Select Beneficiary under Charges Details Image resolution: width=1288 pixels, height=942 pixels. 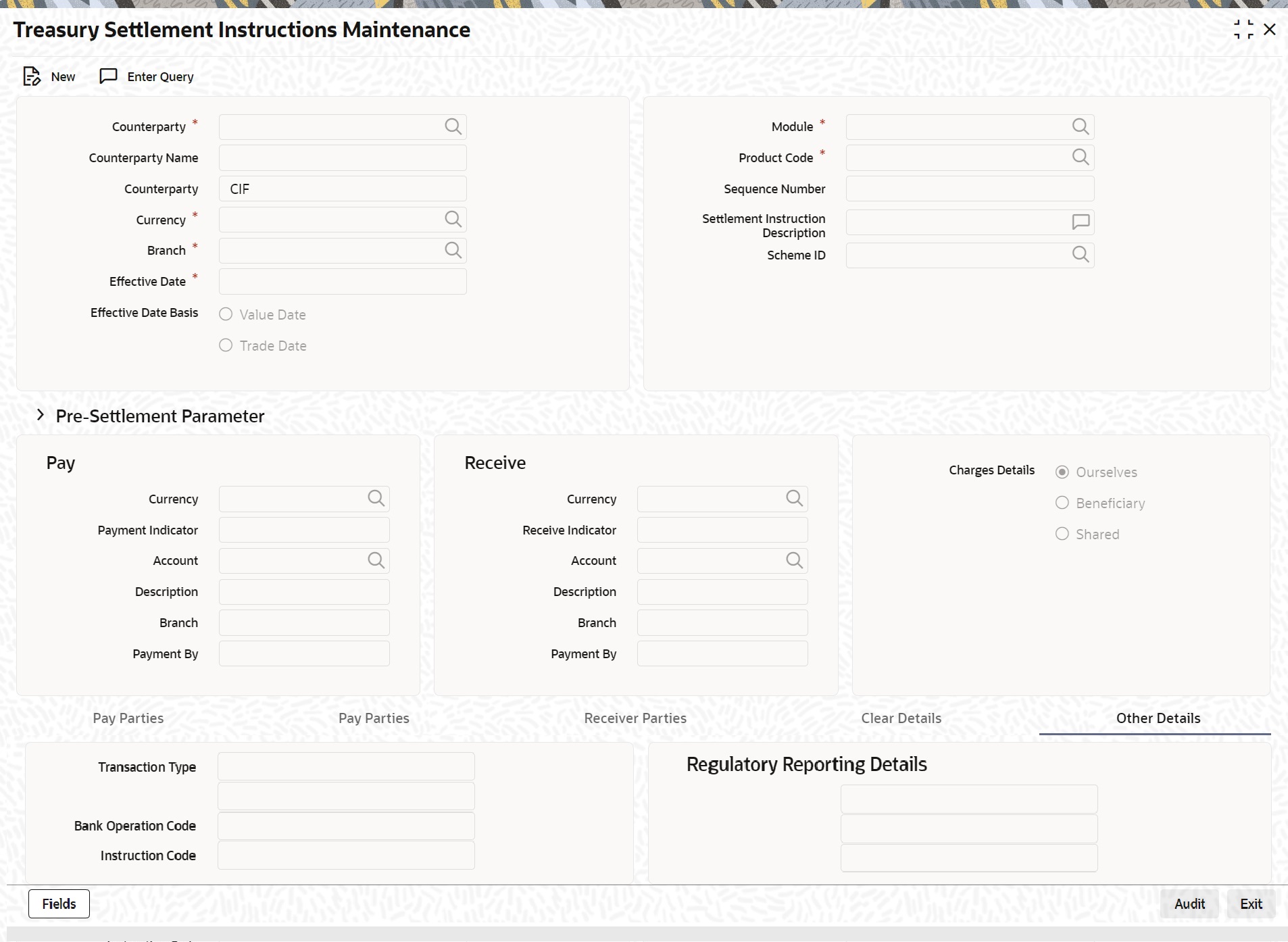(x=1061, y=503)
